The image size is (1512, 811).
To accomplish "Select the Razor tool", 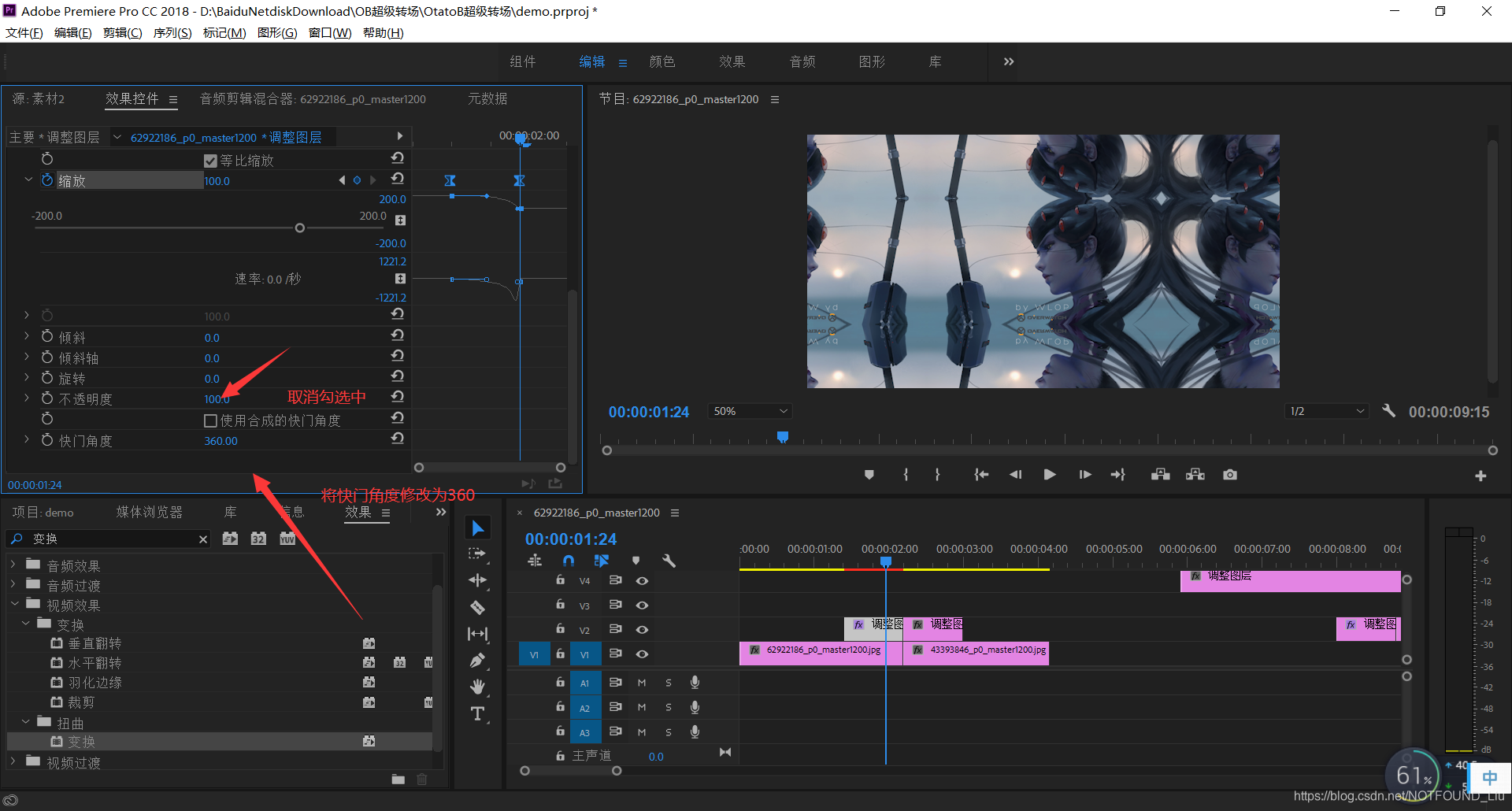I will [477, 607].
